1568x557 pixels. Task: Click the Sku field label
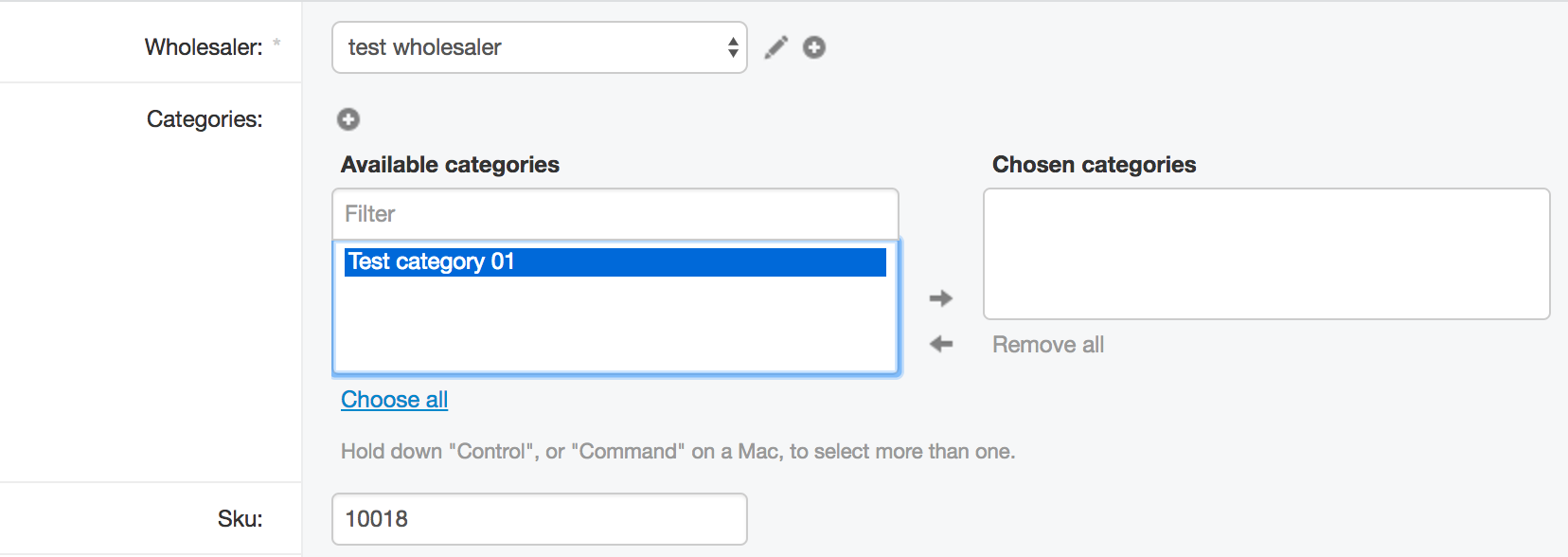click(x=241, y=519)
